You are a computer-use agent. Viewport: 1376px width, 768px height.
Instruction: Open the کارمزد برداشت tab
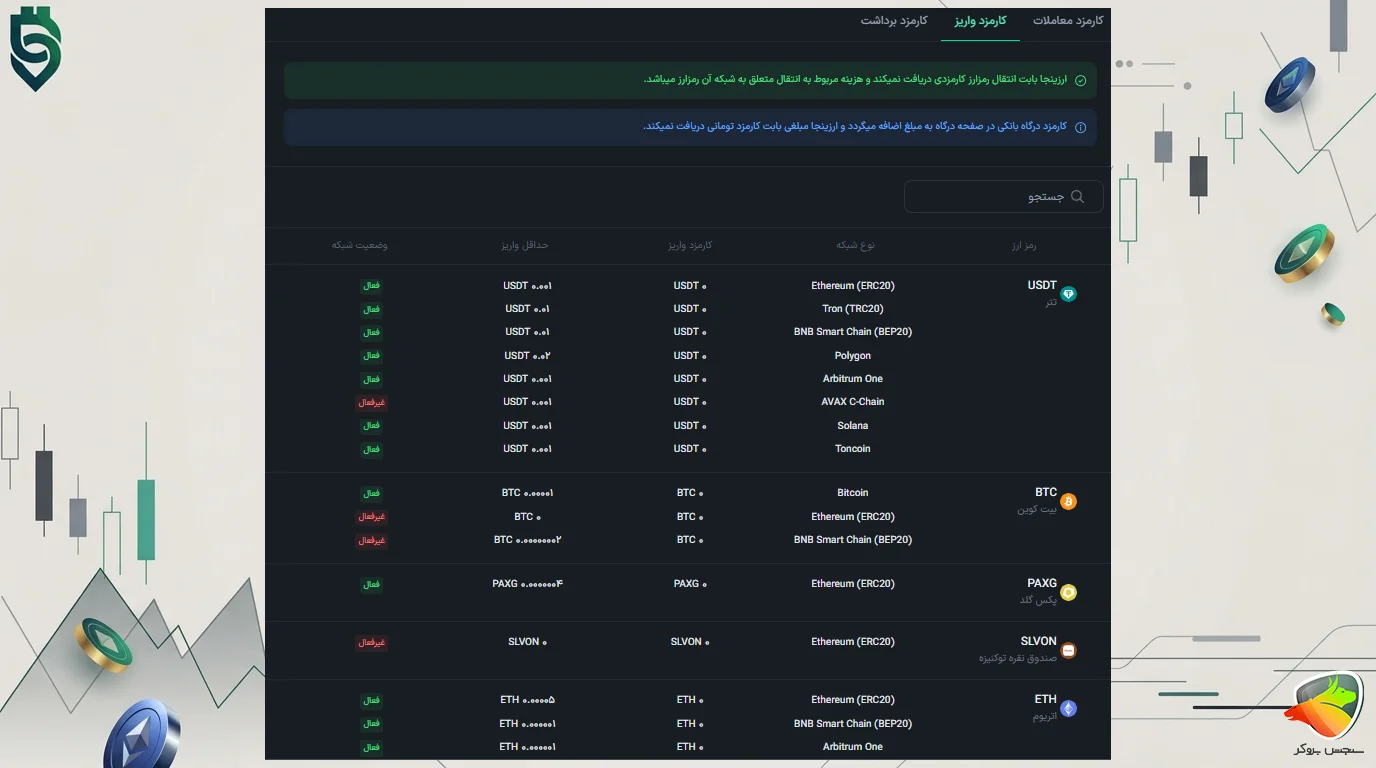(894, 21)
